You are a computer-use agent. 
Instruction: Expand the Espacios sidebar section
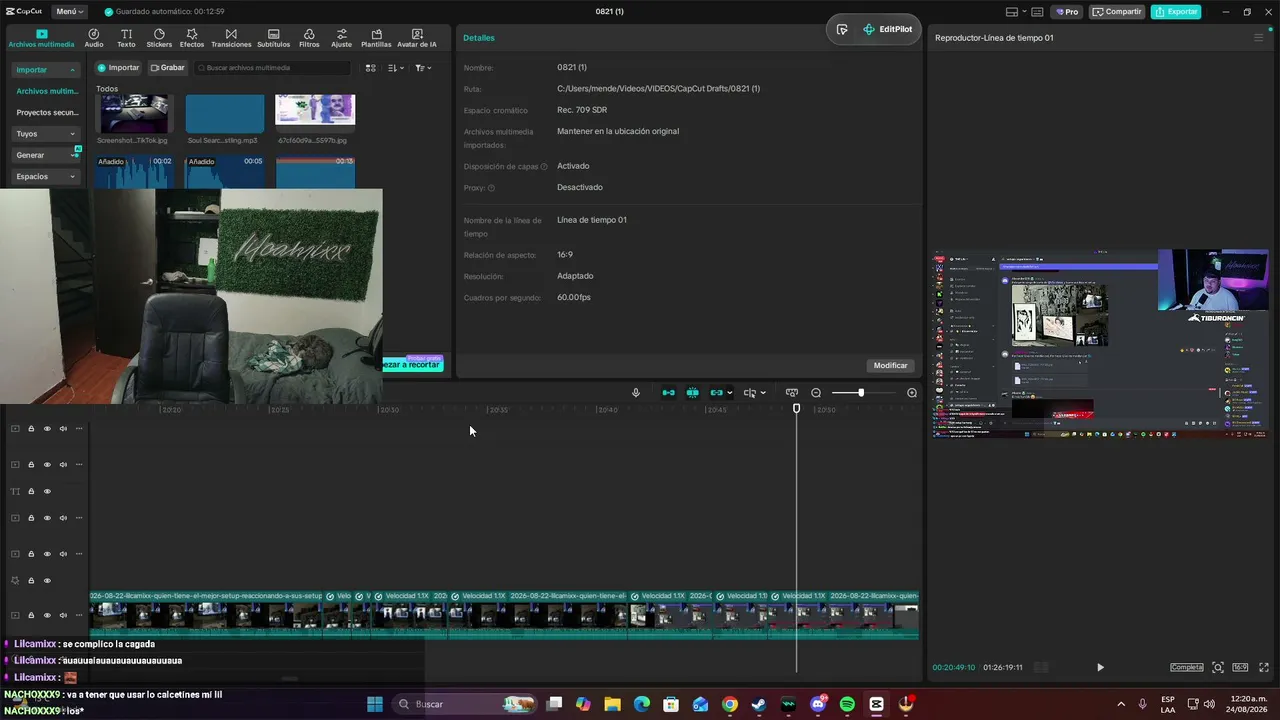coord(46,177)
